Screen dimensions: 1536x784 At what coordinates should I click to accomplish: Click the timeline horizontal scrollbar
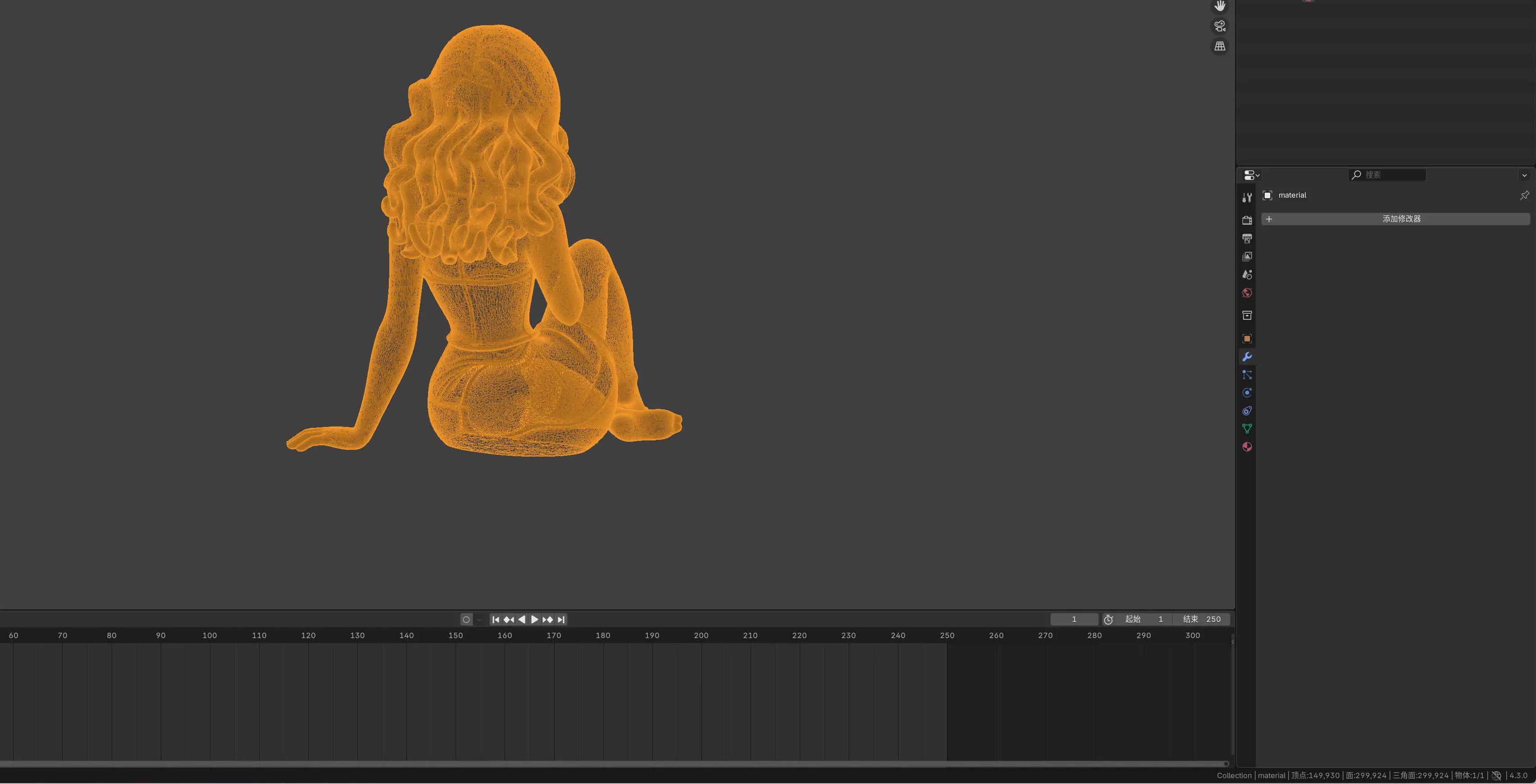click(613, 763)
